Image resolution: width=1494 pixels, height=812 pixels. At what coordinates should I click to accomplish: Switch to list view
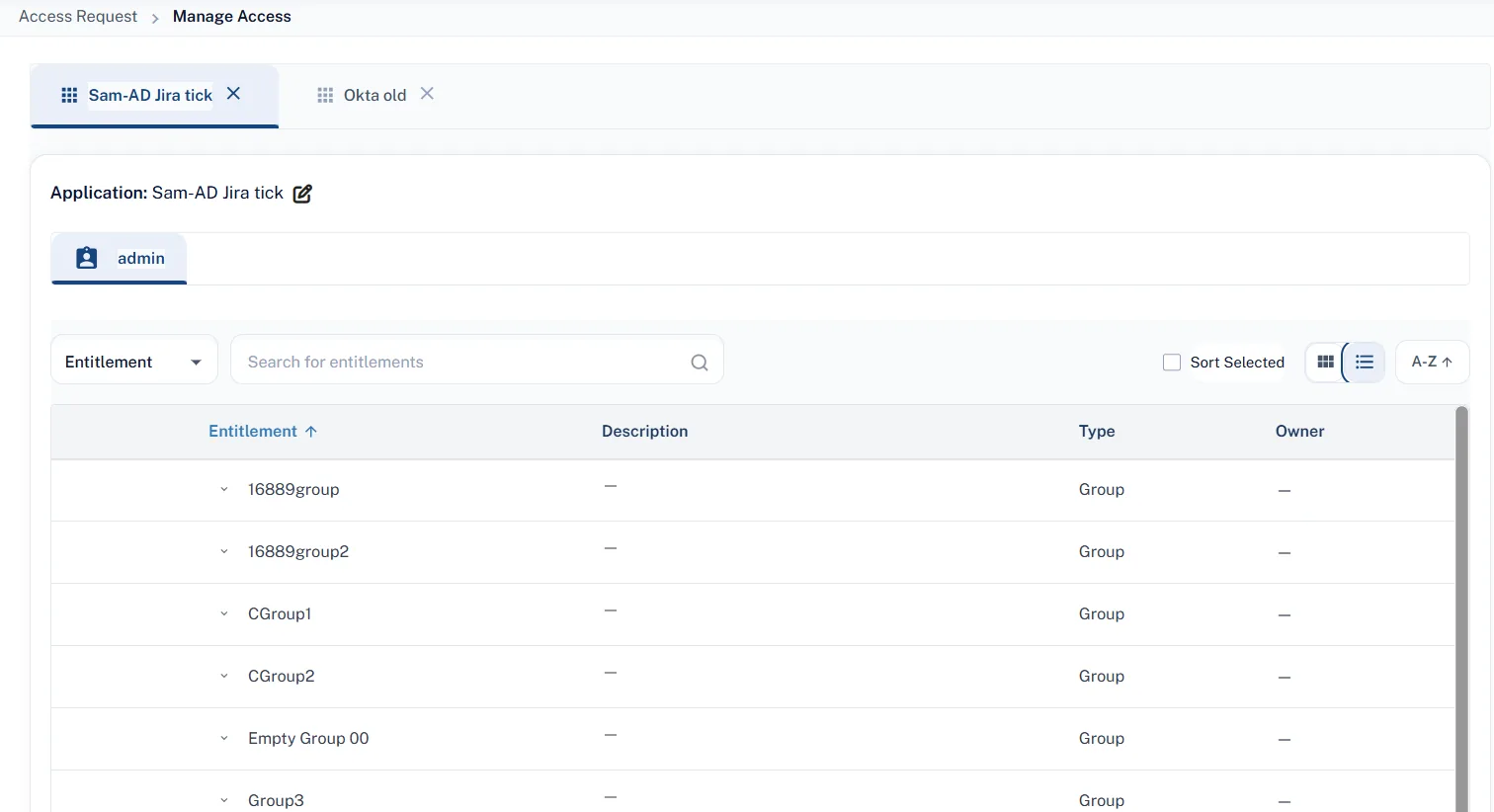tap(1365, 363)
